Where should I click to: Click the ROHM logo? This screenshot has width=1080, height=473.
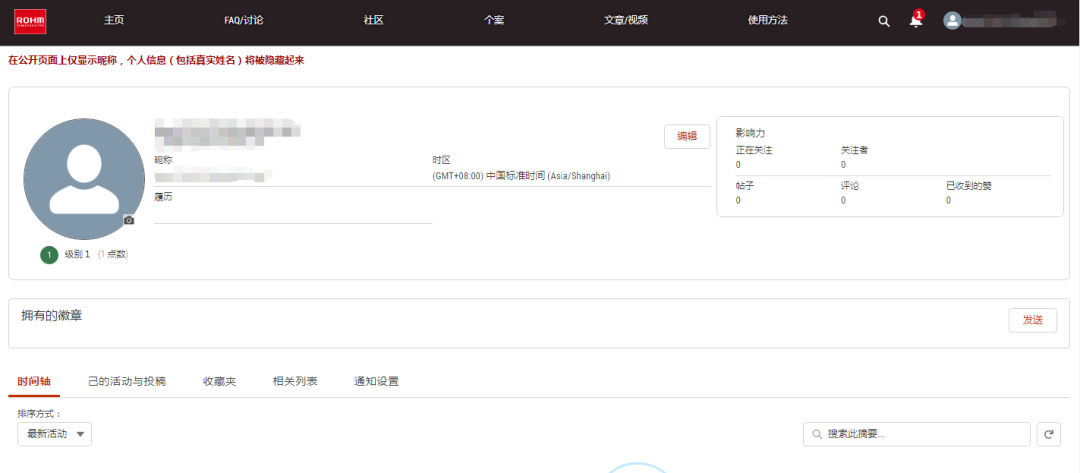(x=30, y=21)
